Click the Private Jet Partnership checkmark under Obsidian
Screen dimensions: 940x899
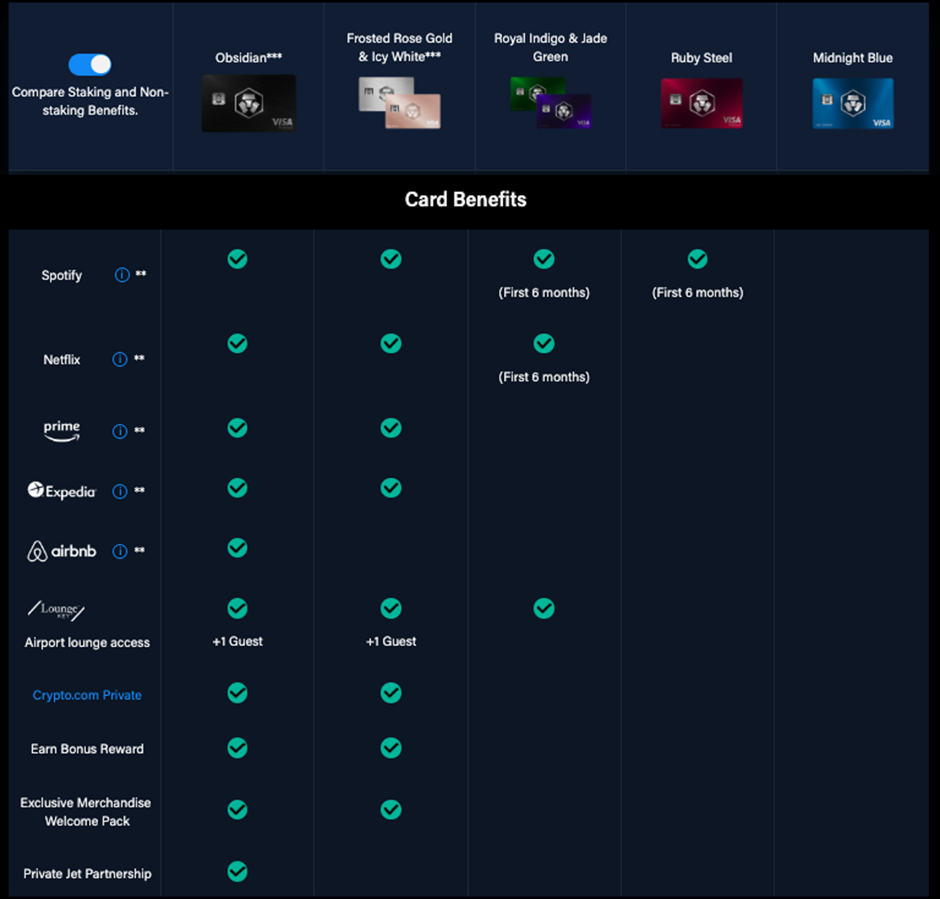pyautogui.click(x=237, y=871)
